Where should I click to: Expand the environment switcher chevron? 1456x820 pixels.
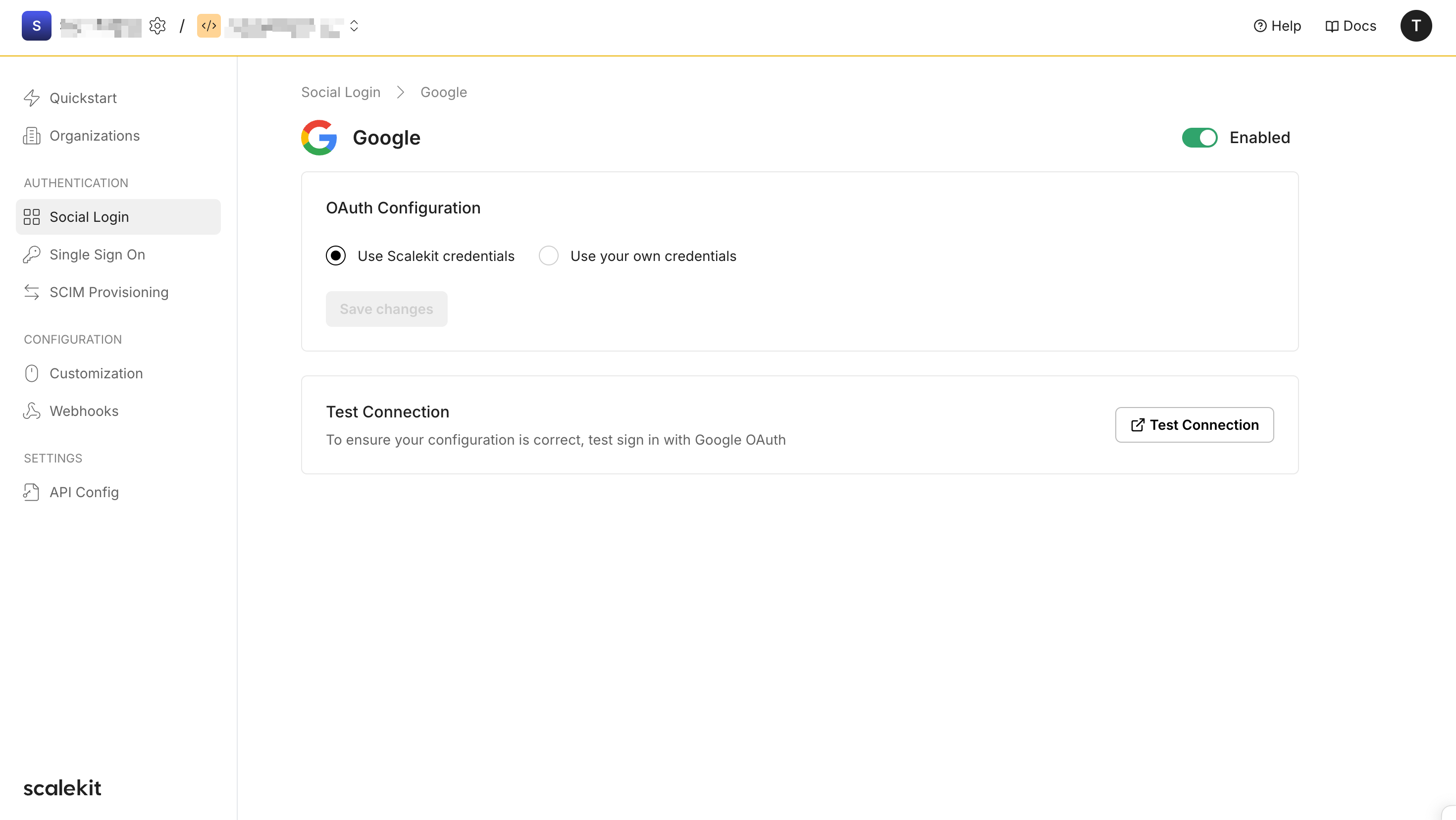coord(355,26)
